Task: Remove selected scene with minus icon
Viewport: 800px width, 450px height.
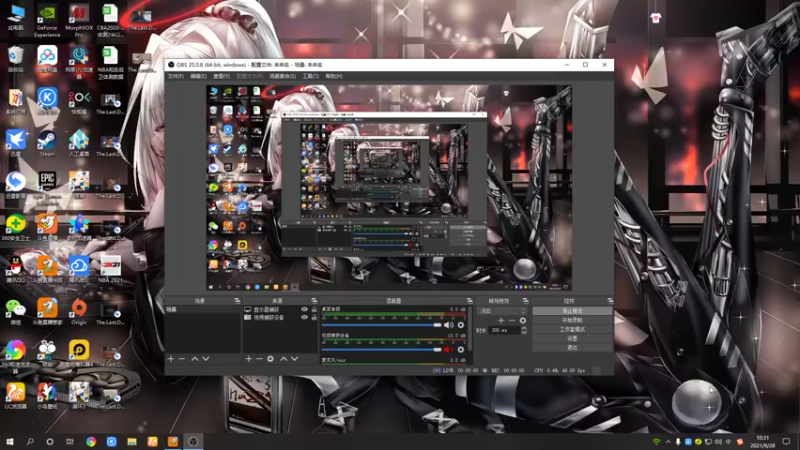Action: 182,359
